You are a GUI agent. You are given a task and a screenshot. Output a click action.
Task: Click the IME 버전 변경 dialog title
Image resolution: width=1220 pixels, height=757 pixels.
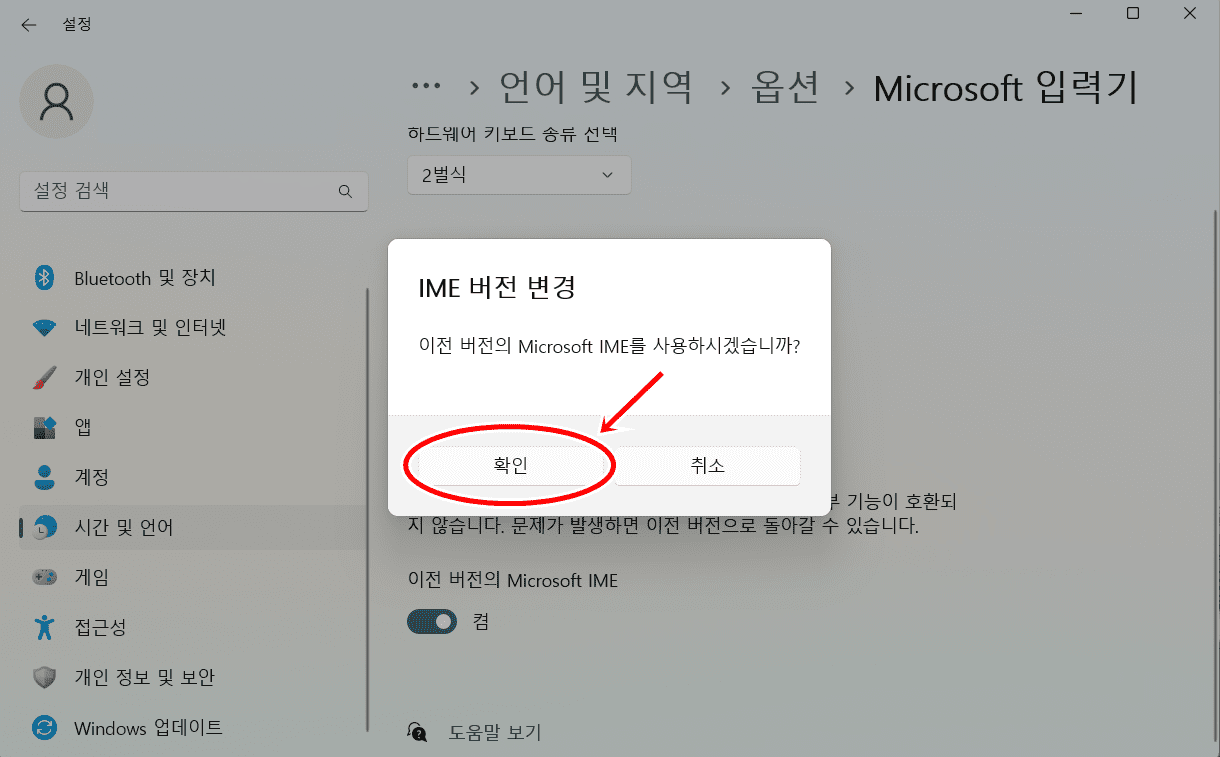[496, 288]
